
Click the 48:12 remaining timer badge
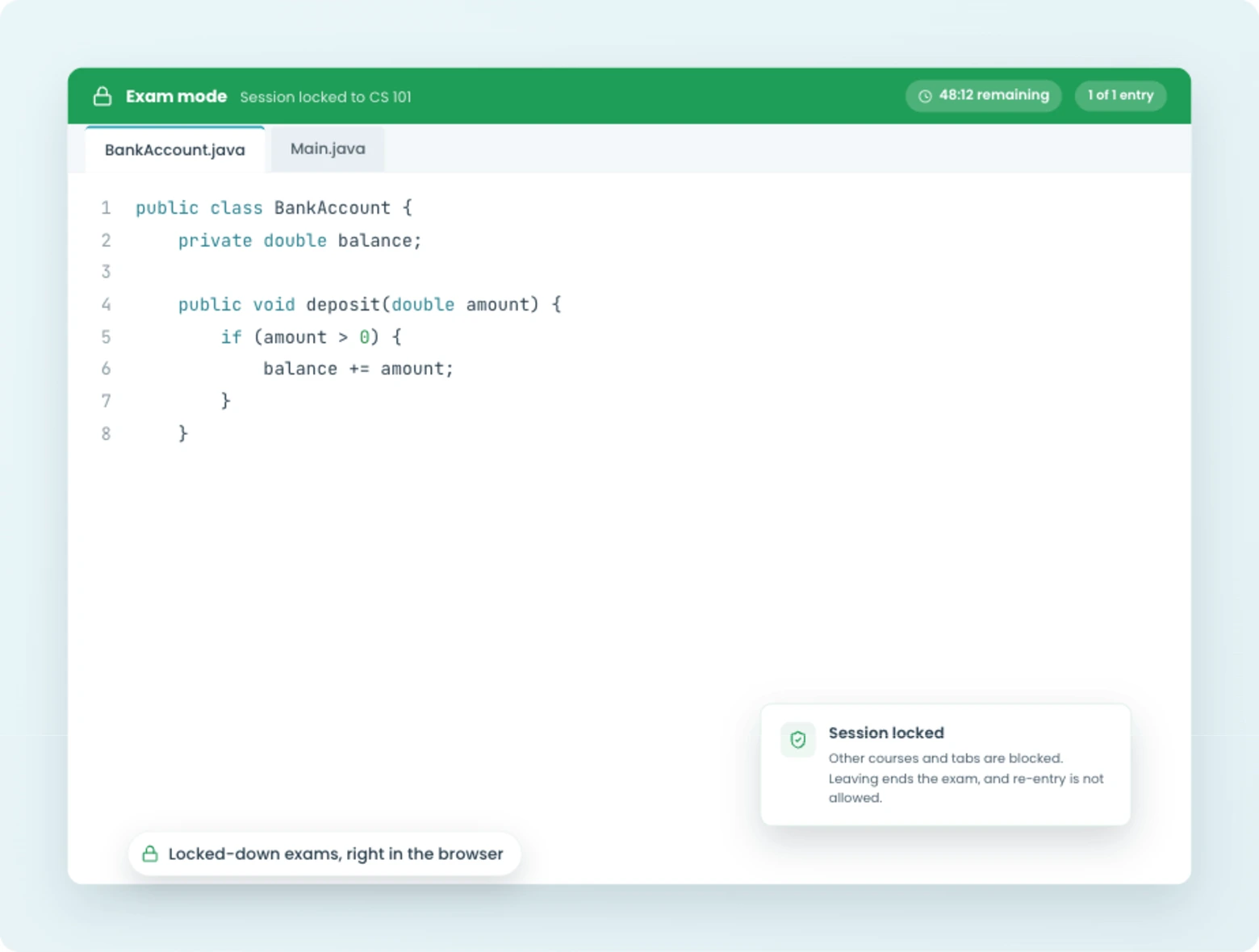tap(983, 95)
